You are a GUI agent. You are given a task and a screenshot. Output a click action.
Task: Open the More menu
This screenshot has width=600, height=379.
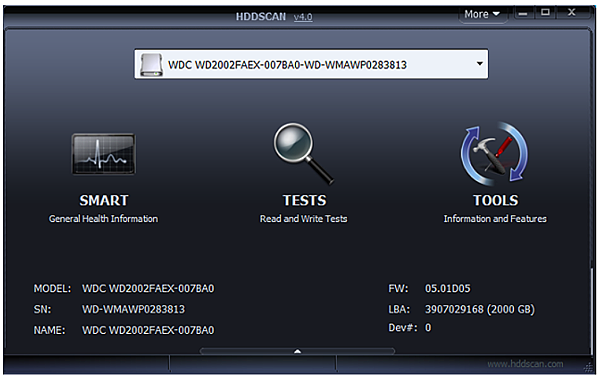pyautogui.click(x=482, y=15)
